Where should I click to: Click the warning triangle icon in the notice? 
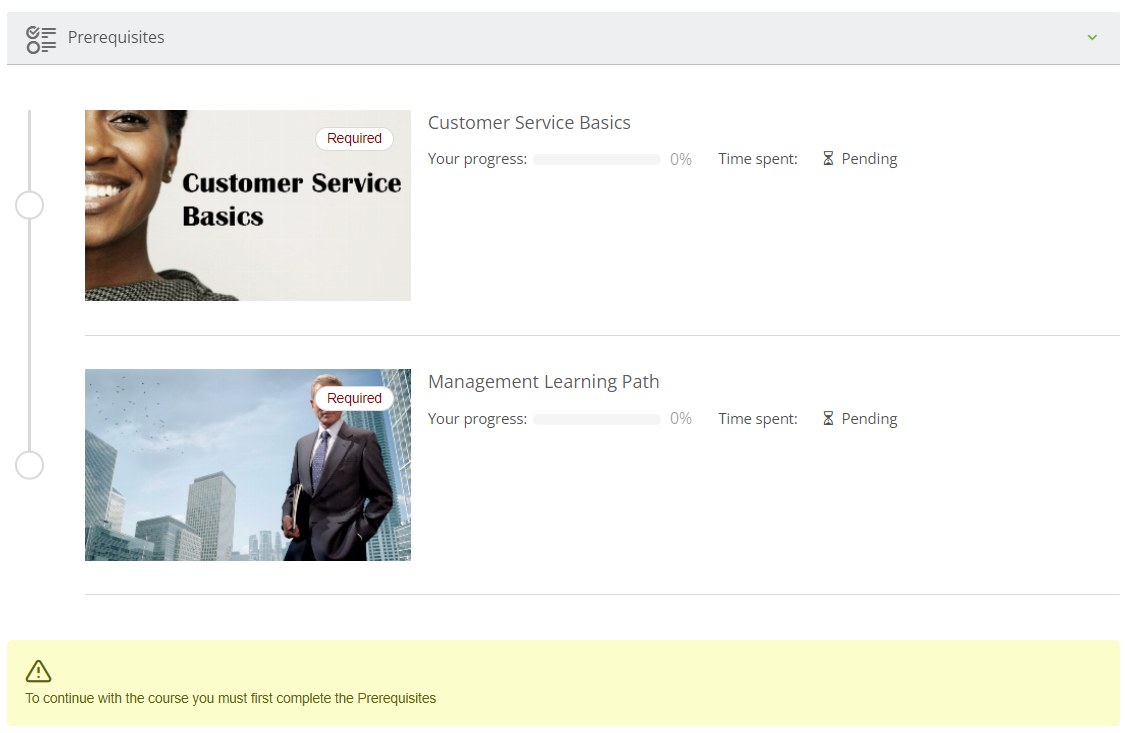pyautogui.click(x=38, y=671)
